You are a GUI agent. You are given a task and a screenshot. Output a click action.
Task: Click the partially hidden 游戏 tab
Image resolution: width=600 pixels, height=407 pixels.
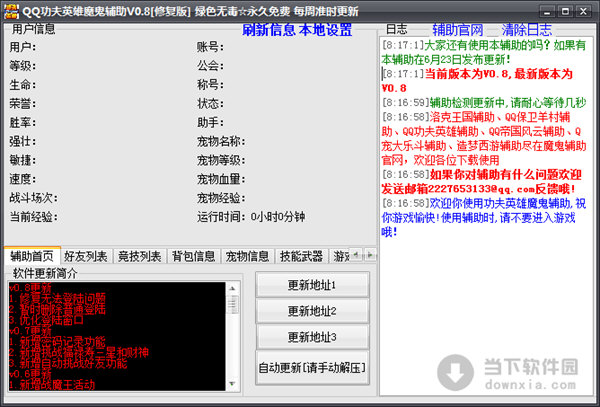tap(341, 257)
